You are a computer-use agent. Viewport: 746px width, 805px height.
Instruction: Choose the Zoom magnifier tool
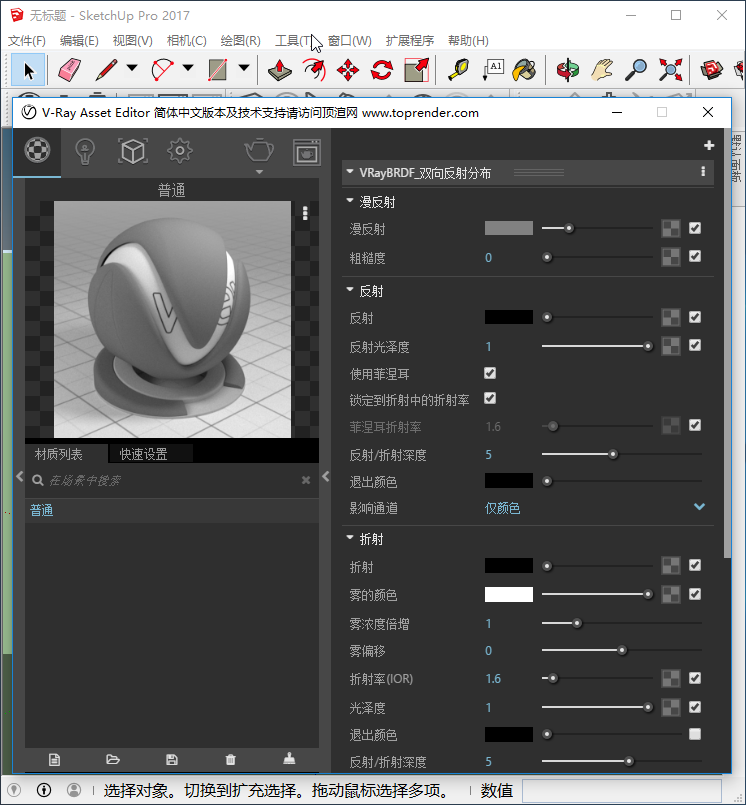[x=636, y=70]
